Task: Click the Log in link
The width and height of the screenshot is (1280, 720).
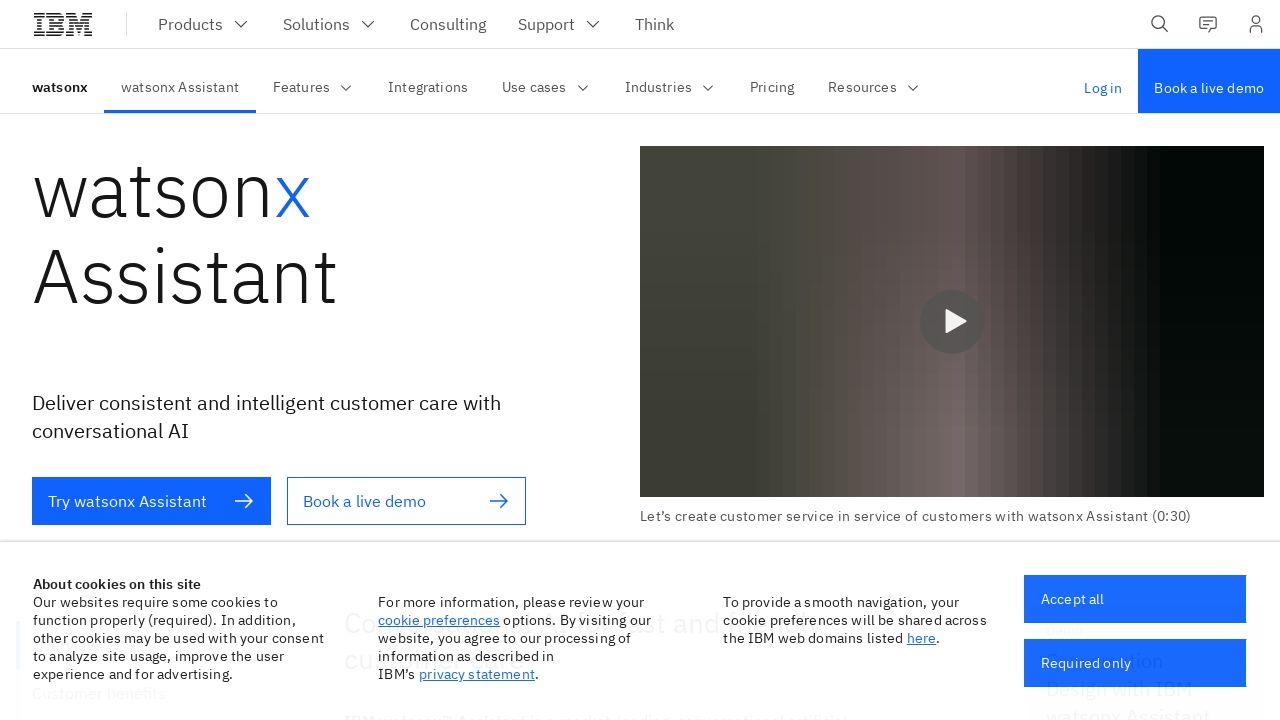Action: point(1103,88)
